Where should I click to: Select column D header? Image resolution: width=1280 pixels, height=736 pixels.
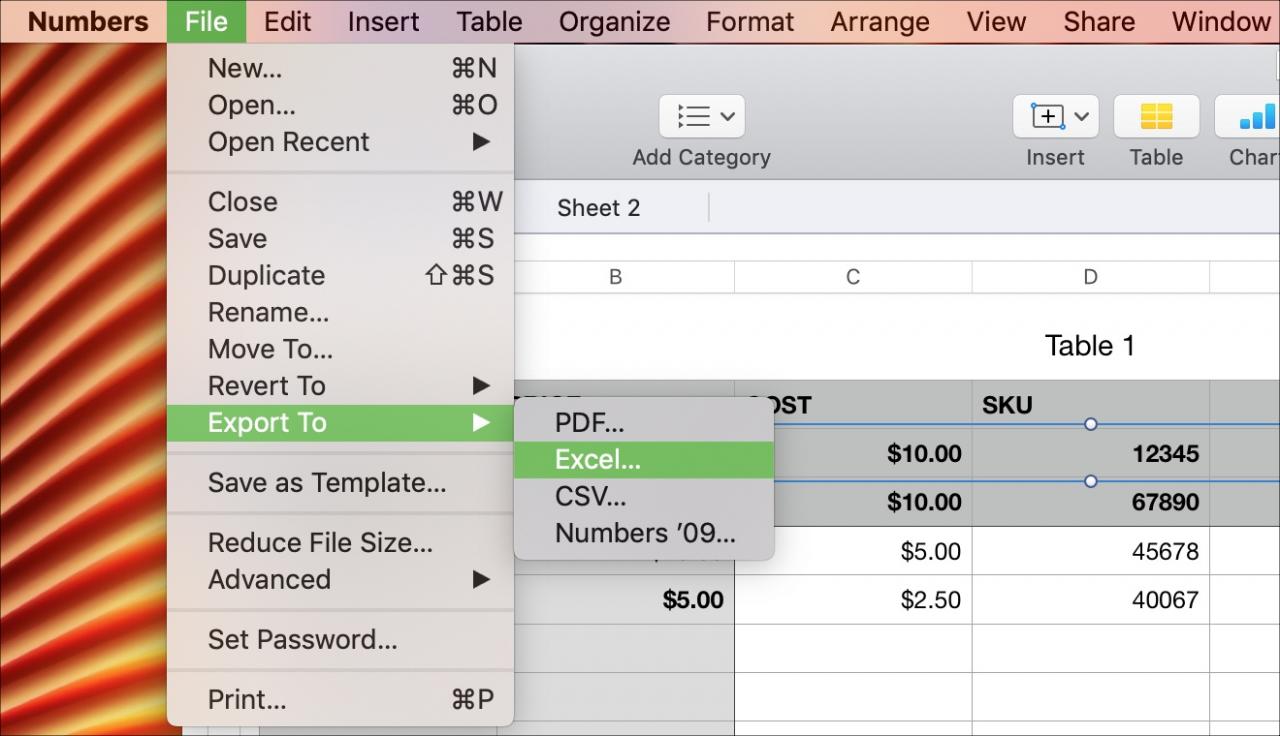1090,277
